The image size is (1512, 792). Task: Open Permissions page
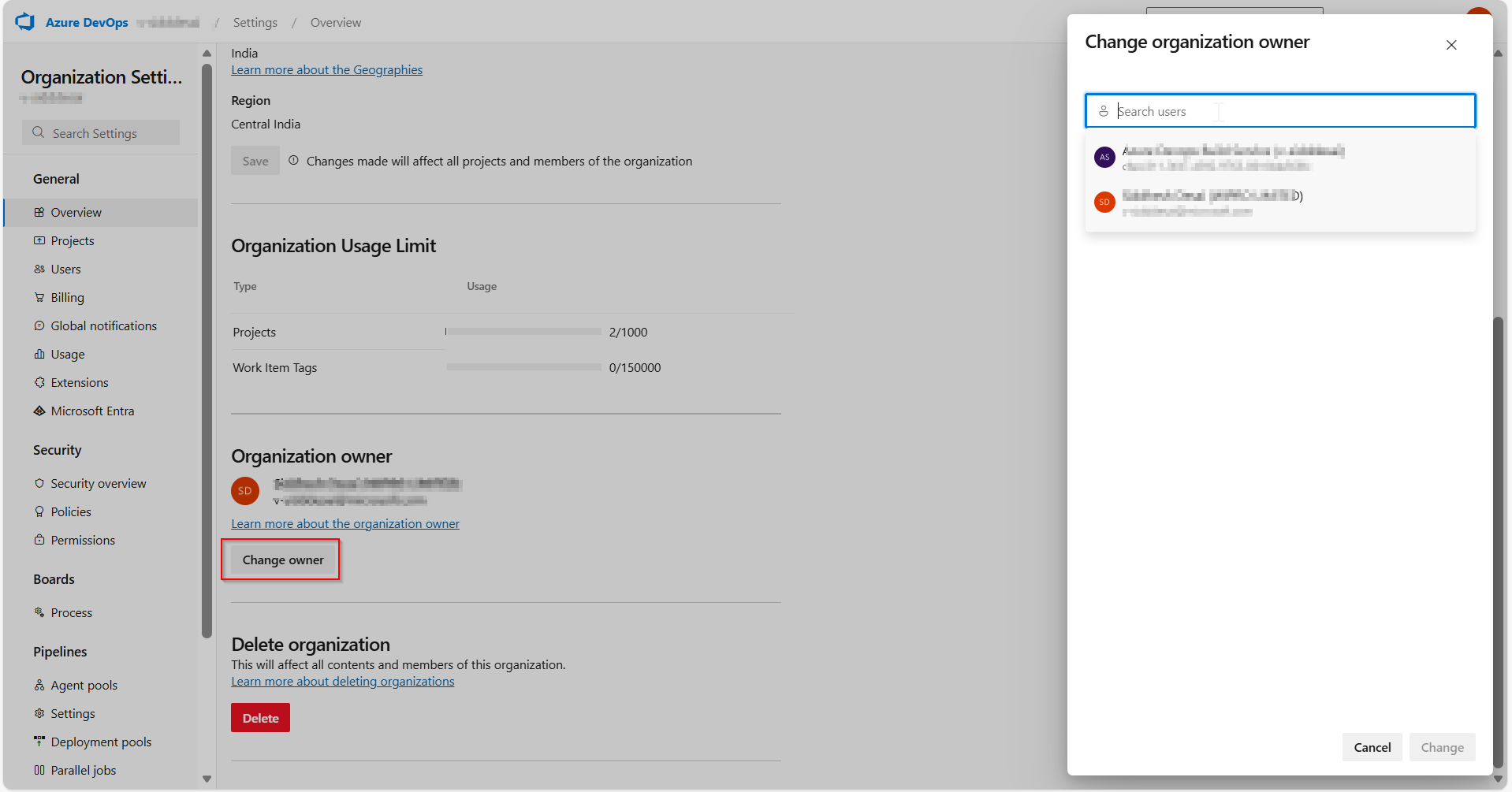click(101, 540)
